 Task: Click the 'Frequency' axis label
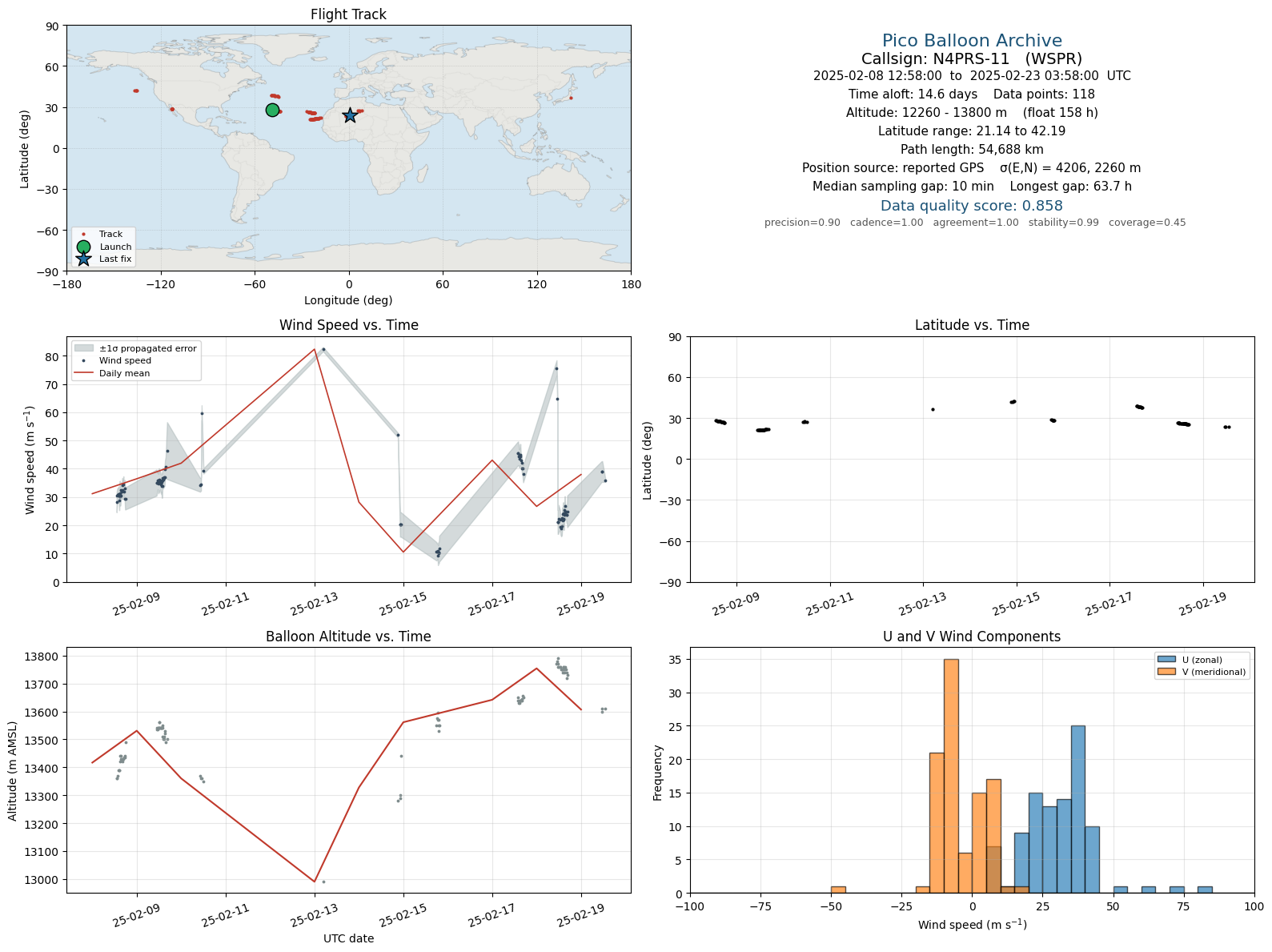click(658, 772)
